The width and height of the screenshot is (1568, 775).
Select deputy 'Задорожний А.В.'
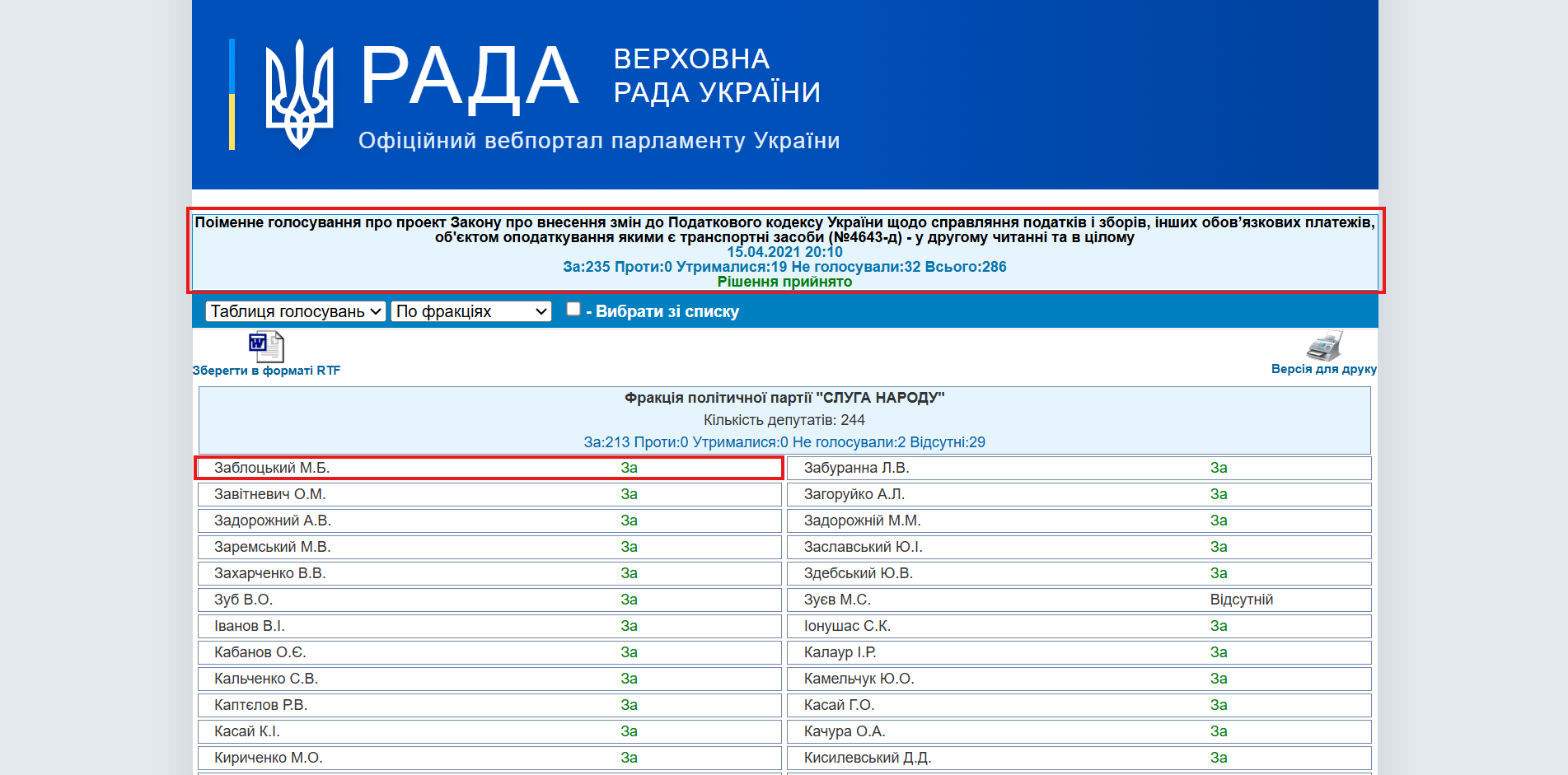coord(273,521)
